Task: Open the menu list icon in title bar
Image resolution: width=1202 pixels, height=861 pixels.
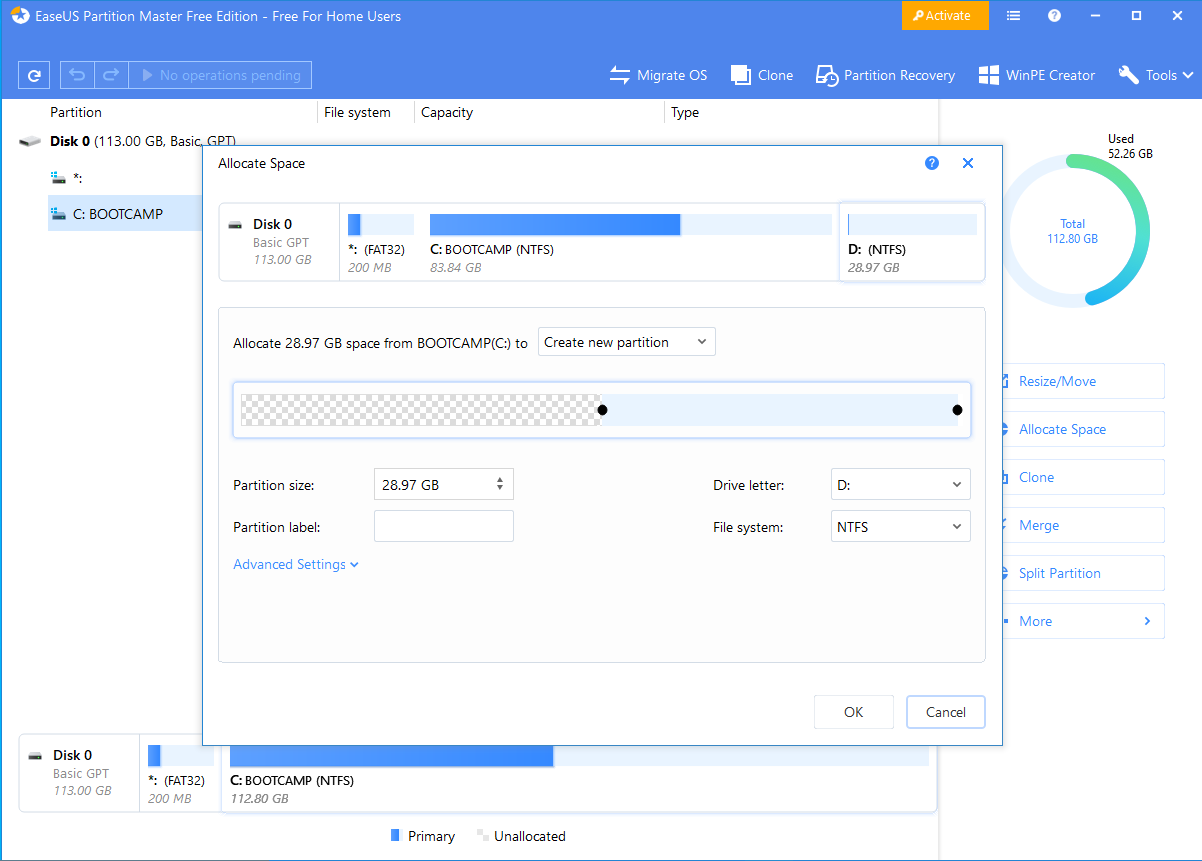Action: (1014, 15)
